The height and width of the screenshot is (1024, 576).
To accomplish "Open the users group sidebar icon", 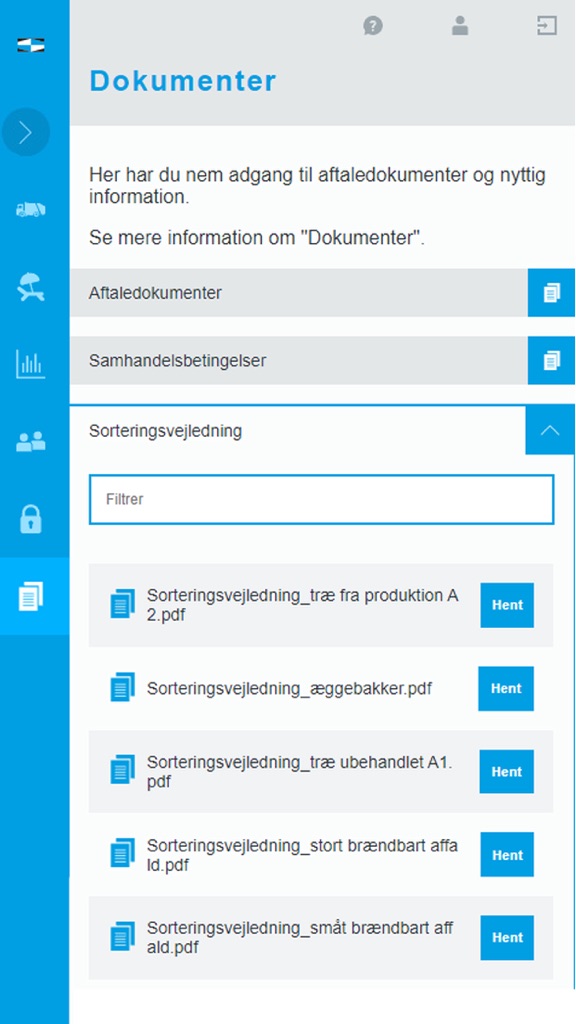I will click(x=31, y=441).
